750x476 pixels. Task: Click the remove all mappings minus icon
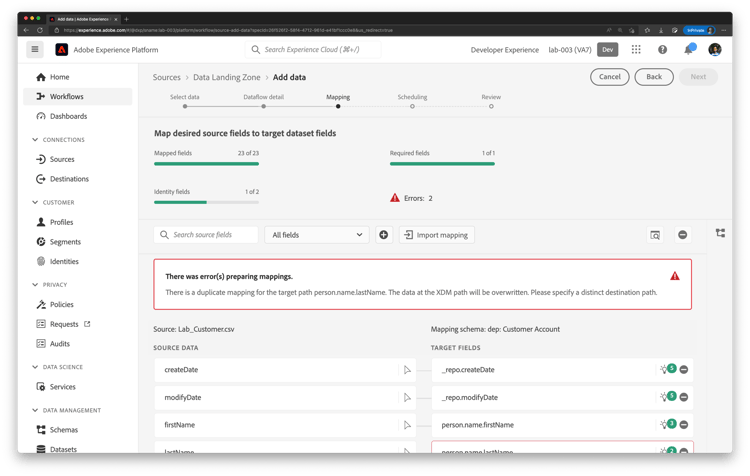[x=683, y=235]
